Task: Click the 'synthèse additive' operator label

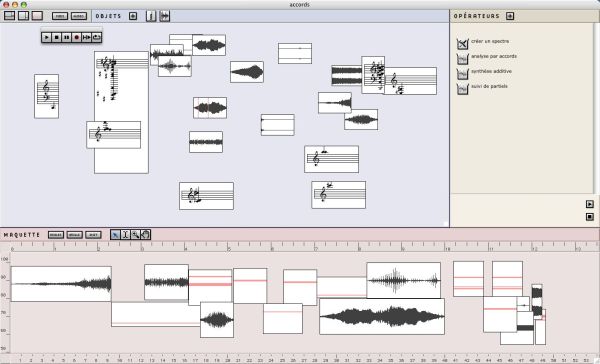Action: coord(491,71)
